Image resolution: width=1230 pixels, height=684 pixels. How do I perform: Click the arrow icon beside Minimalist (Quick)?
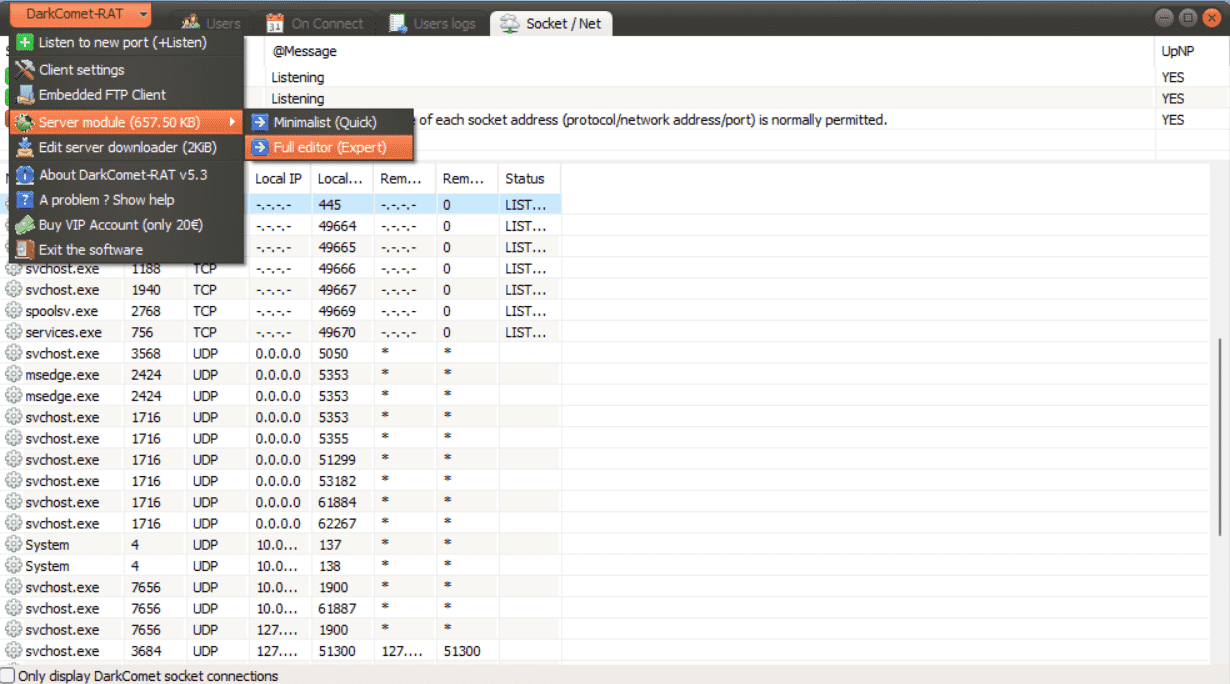click(260, 122)
